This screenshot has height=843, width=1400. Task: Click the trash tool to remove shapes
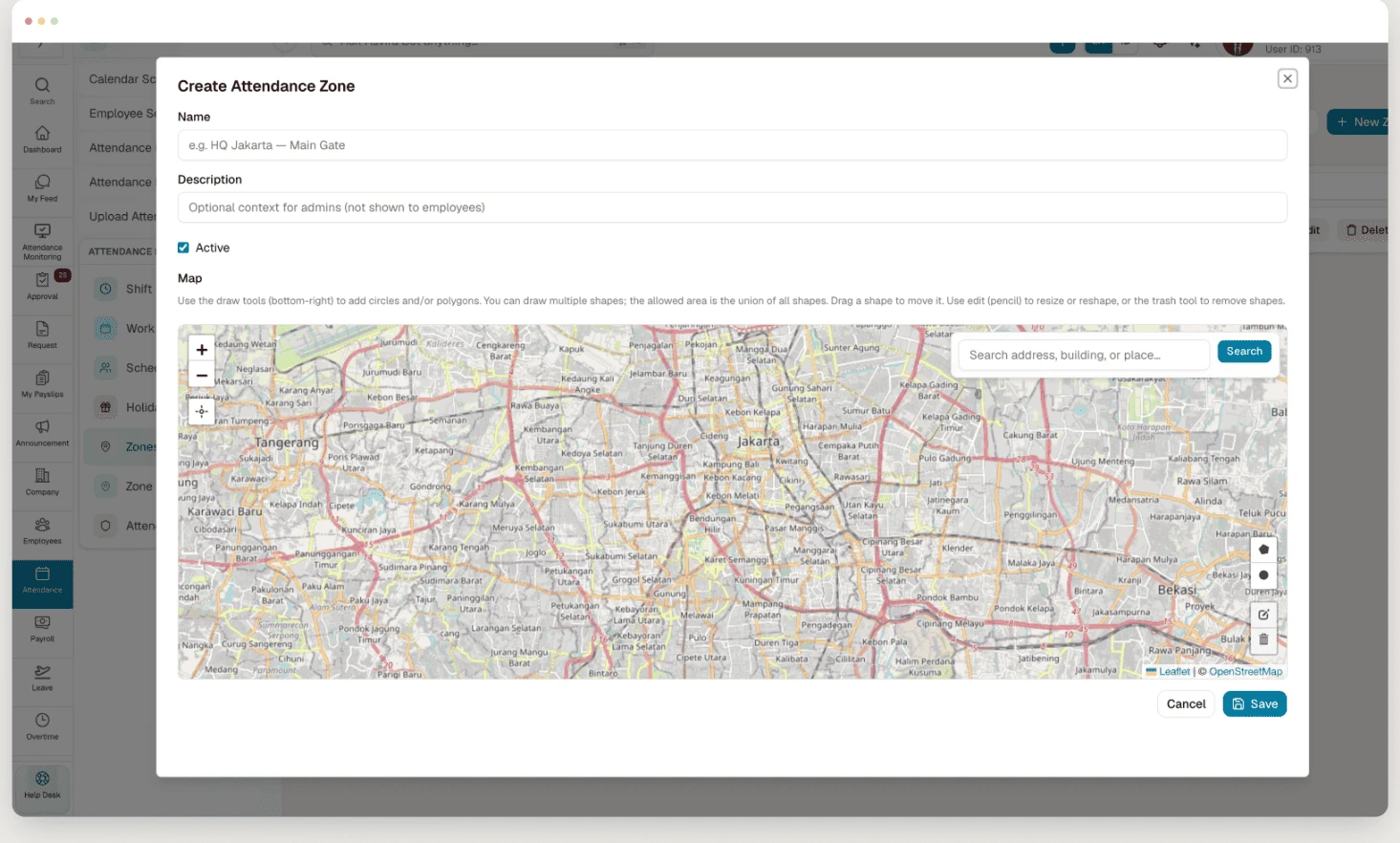point(1263,639)
